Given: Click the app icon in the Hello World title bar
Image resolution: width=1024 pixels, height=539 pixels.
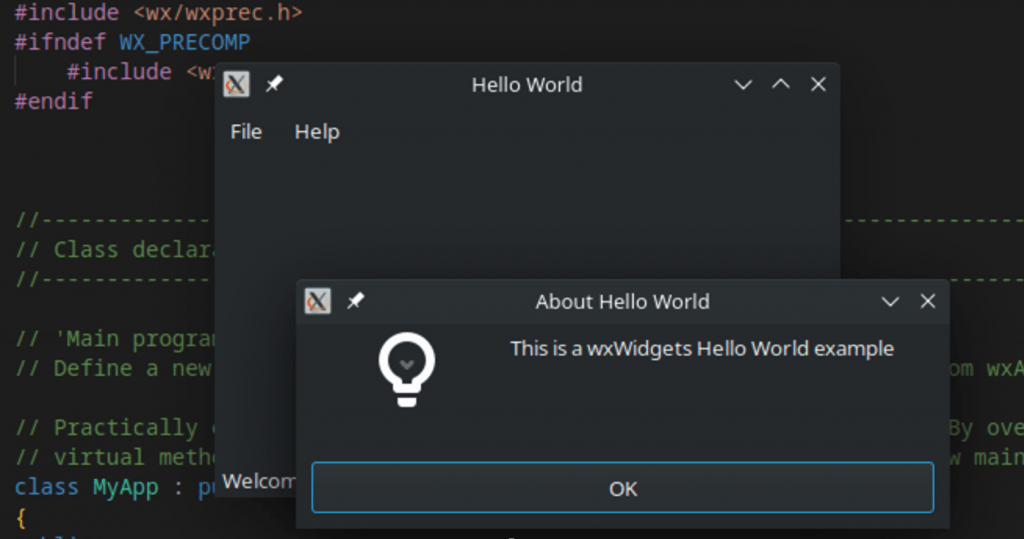Looking at the screenshot, I should tap(236, 84).
